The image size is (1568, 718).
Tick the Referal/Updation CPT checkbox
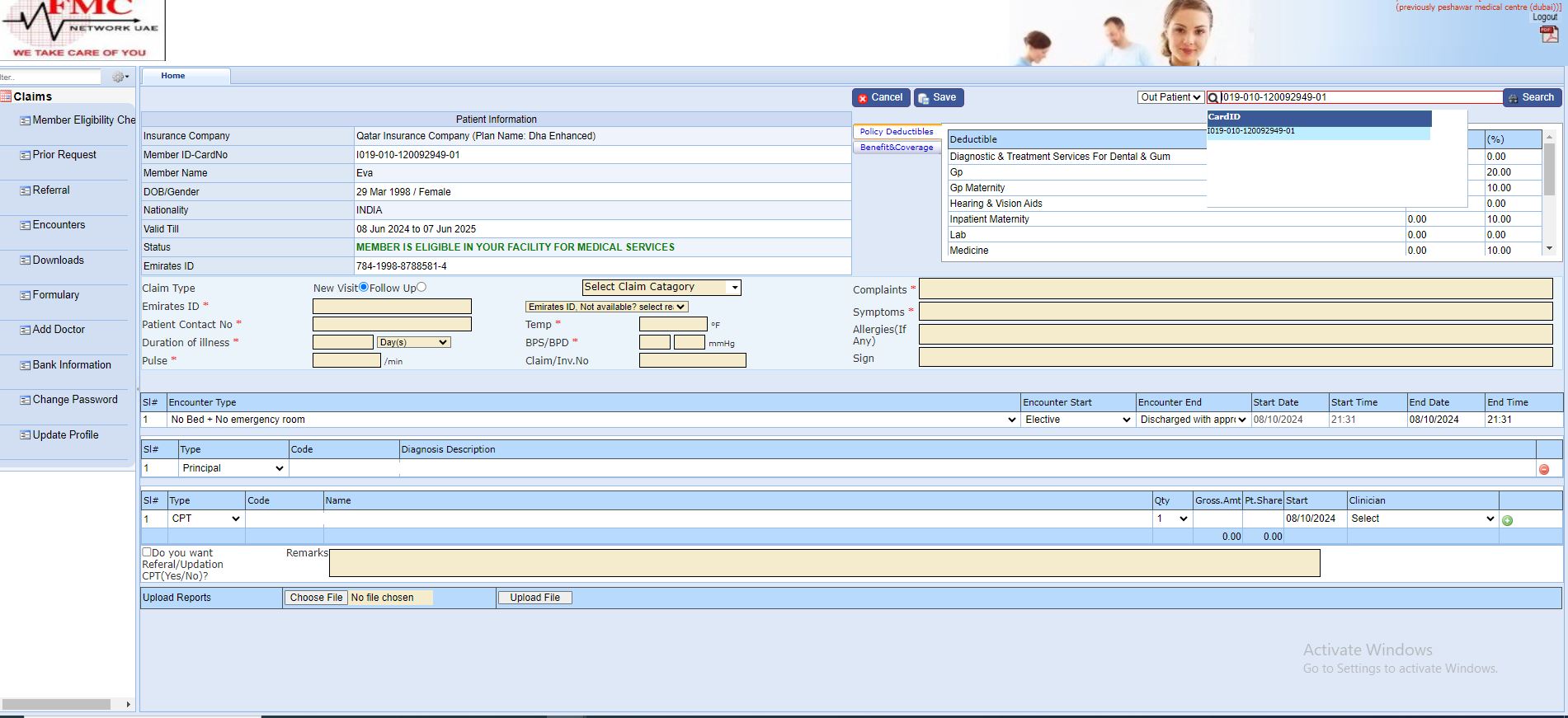click(x=147, y=552)
